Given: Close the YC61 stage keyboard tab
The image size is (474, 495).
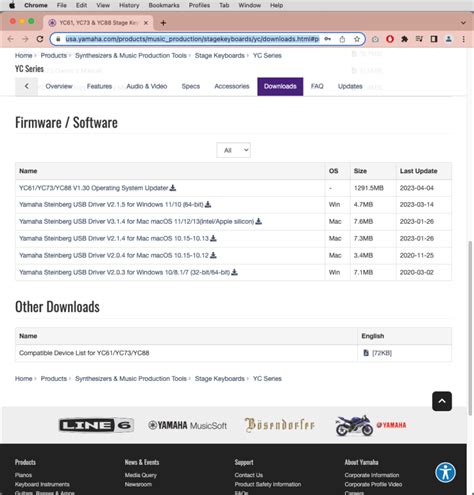Looking at the screenshot, I should coord(146,23).
